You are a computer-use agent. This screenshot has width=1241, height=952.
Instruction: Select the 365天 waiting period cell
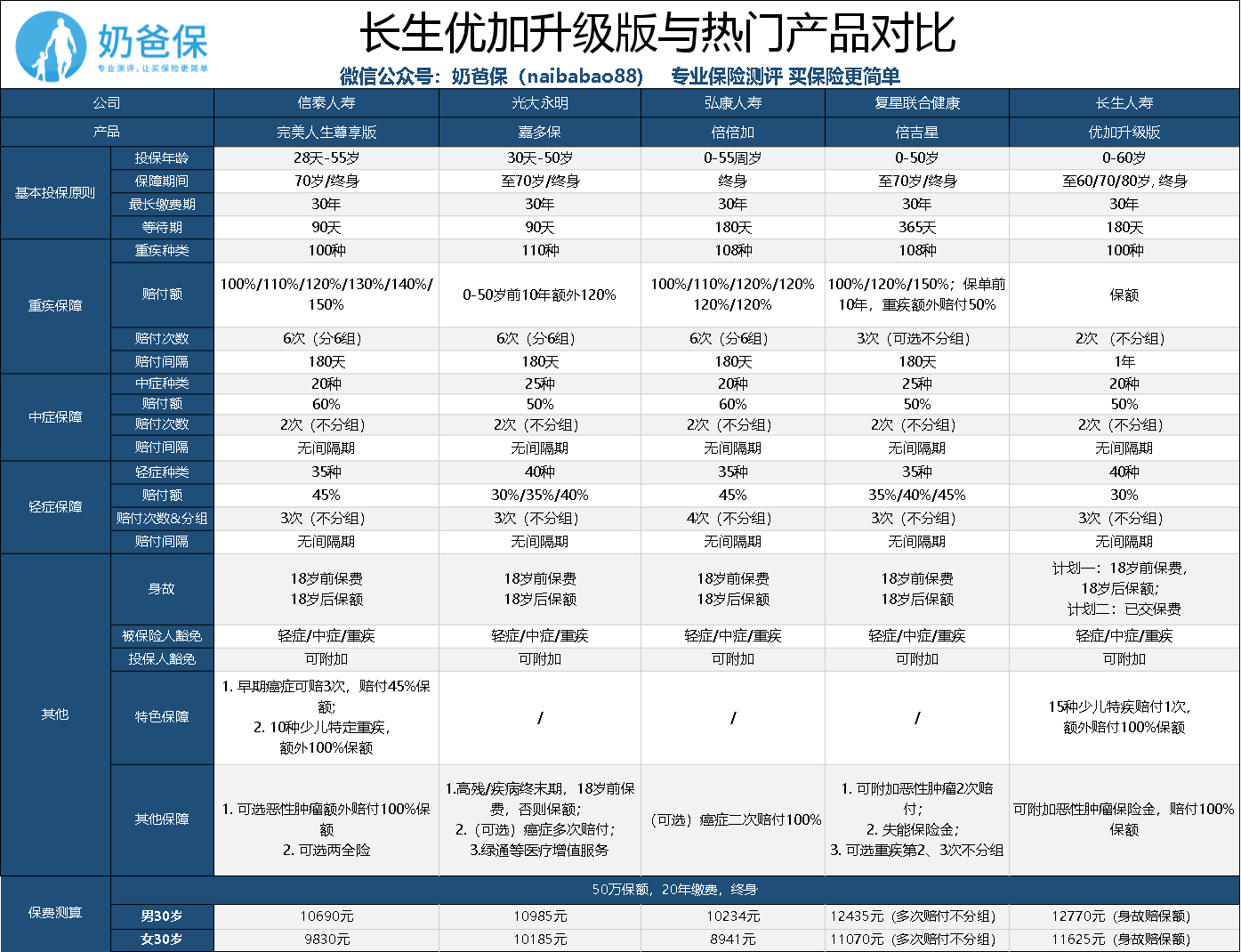click(917, 227)
